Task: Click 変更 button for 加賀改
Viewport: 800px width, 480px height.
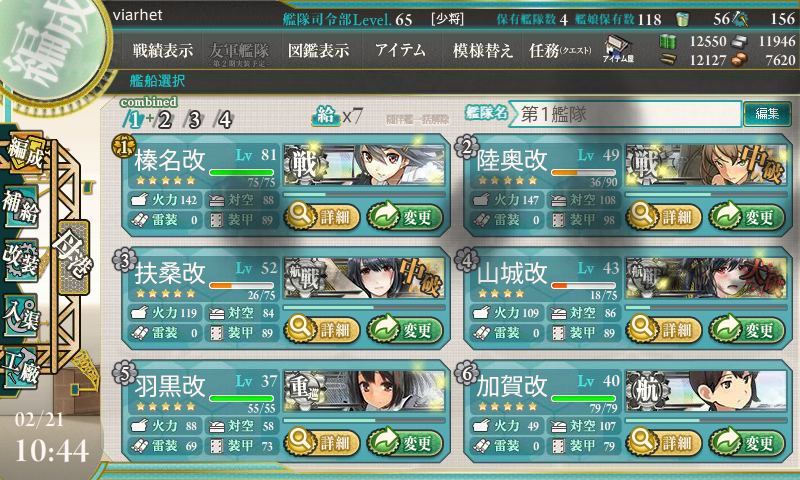Action: (747, 442)
